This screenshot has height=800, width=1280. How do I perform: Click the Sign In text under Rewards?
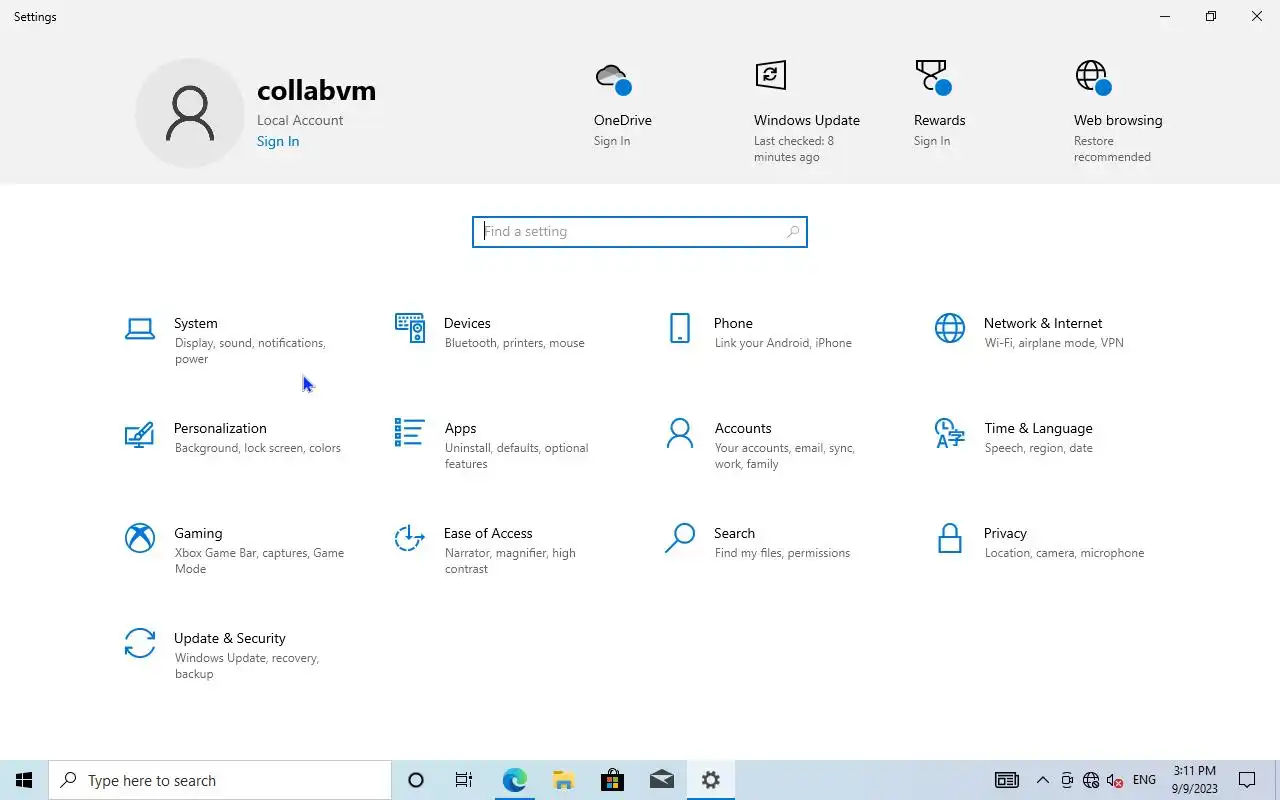[x=932, y=141]
